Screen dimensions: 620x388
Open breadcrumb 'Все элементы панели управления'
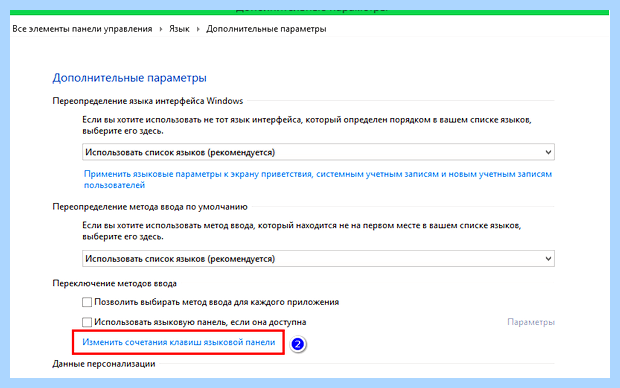[82, 29]
